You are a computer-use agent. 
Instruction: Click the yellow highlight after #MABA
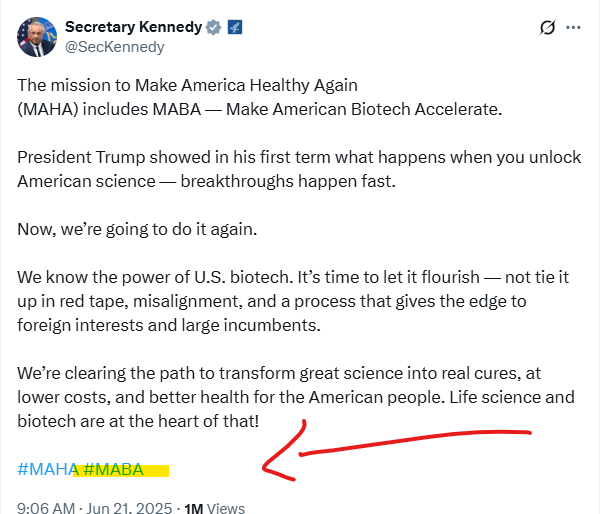click(x=157, y=470)
